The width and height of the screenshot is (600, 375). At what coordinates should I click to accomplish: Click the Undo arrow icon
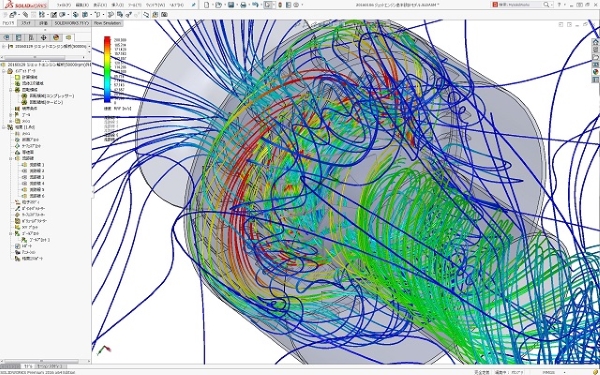coord(255,5)
